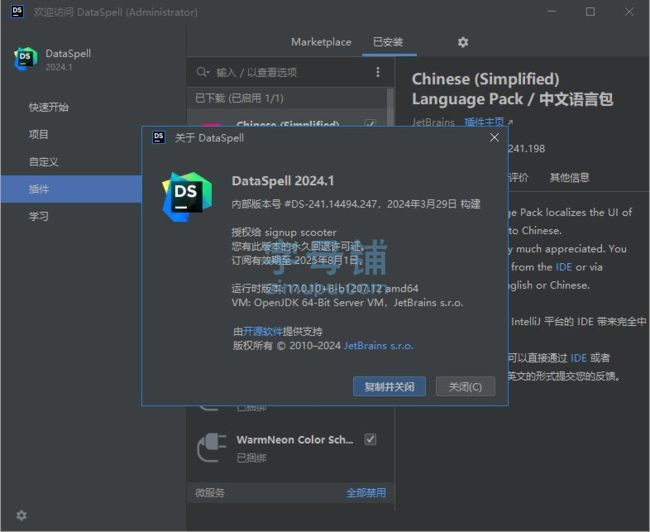Select 插件 in the sidebar

[x=71, y=189]
